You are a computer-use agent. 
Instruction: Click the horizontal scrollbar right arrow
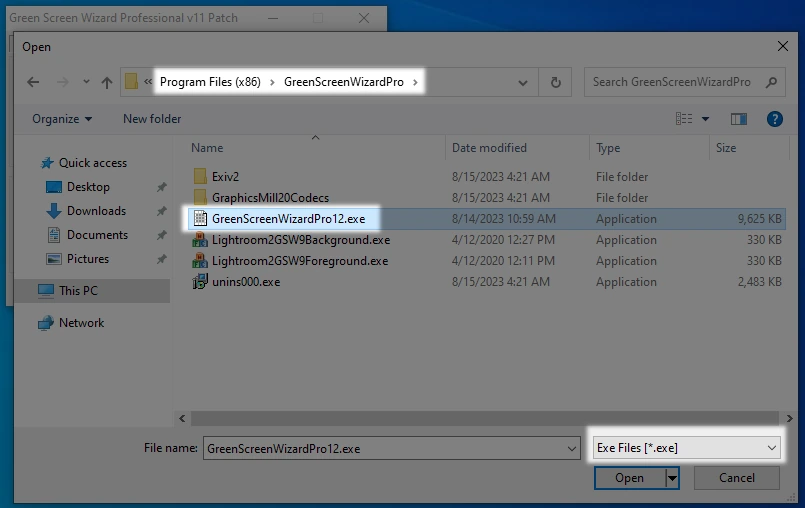[790, 419]
